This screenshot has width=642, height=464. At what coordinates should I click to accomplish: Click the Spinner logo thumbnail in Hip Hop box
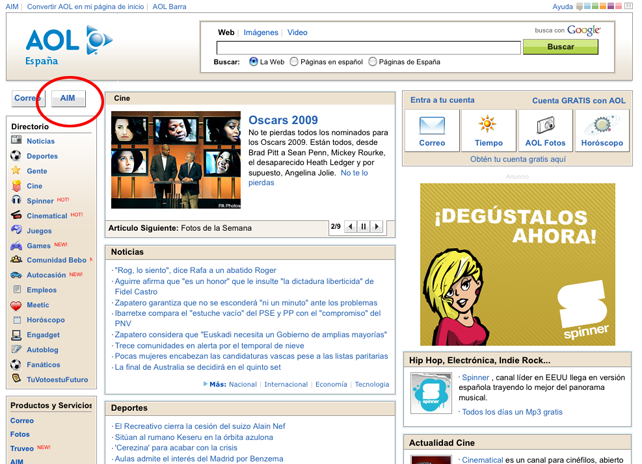431,393
